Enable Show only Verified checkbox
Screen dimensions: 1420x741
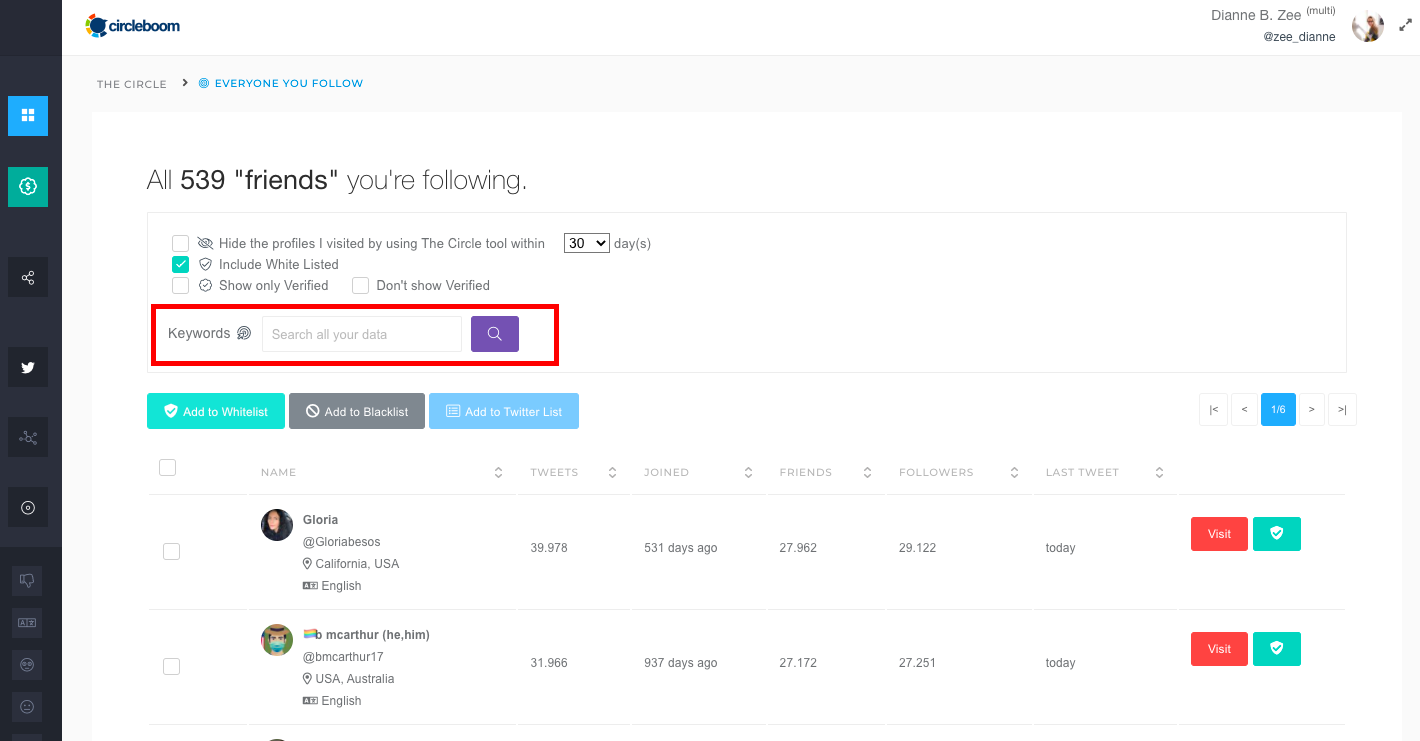(180, 285)
